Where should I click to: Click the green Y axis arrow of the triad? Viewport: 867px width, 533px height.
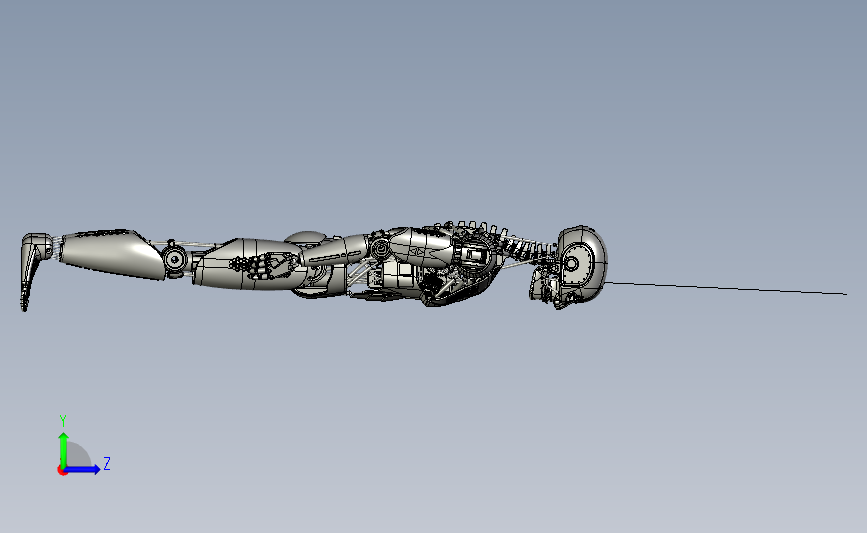point(63,449)
